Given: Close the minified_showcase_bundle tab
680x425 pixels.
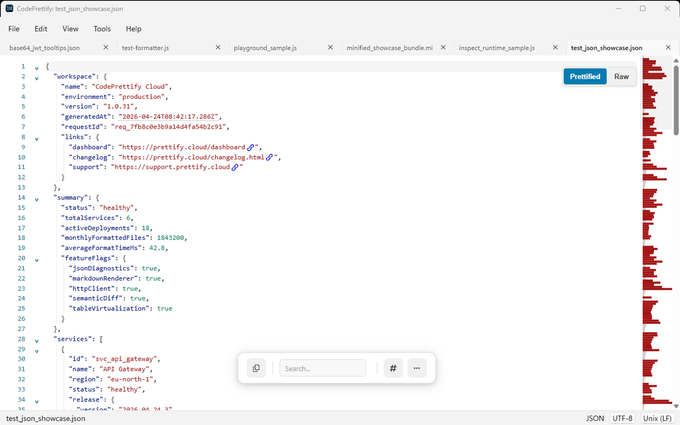Looking at the screenshot, I should [443, 47].
